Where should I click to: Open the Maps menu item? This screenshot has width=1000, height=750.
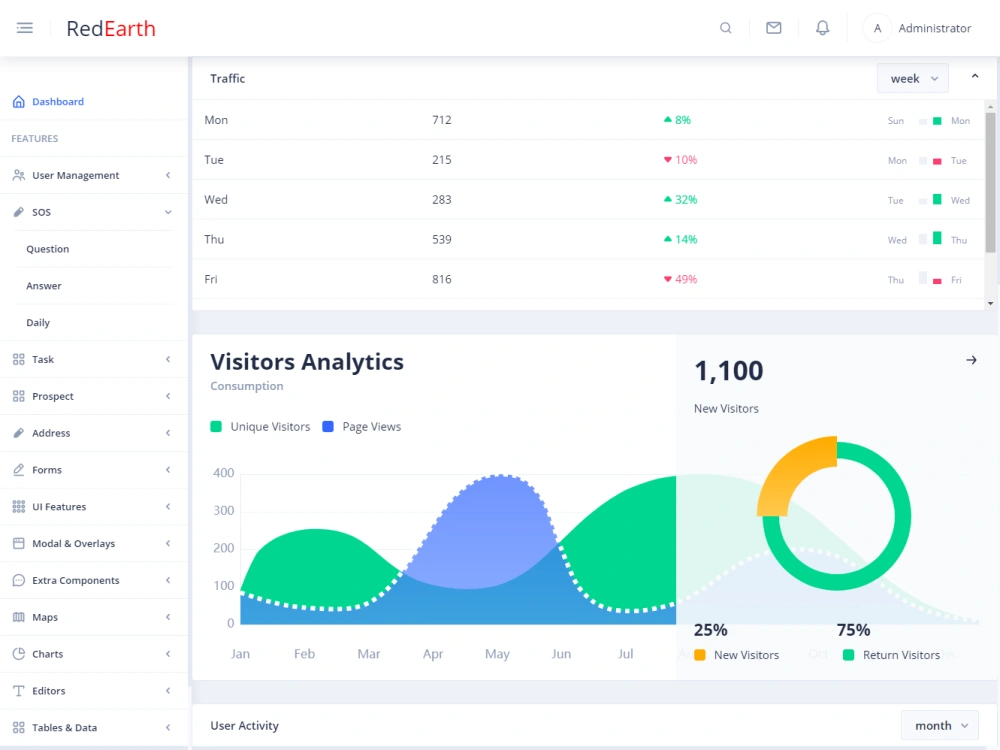click(x=94, y=617)
